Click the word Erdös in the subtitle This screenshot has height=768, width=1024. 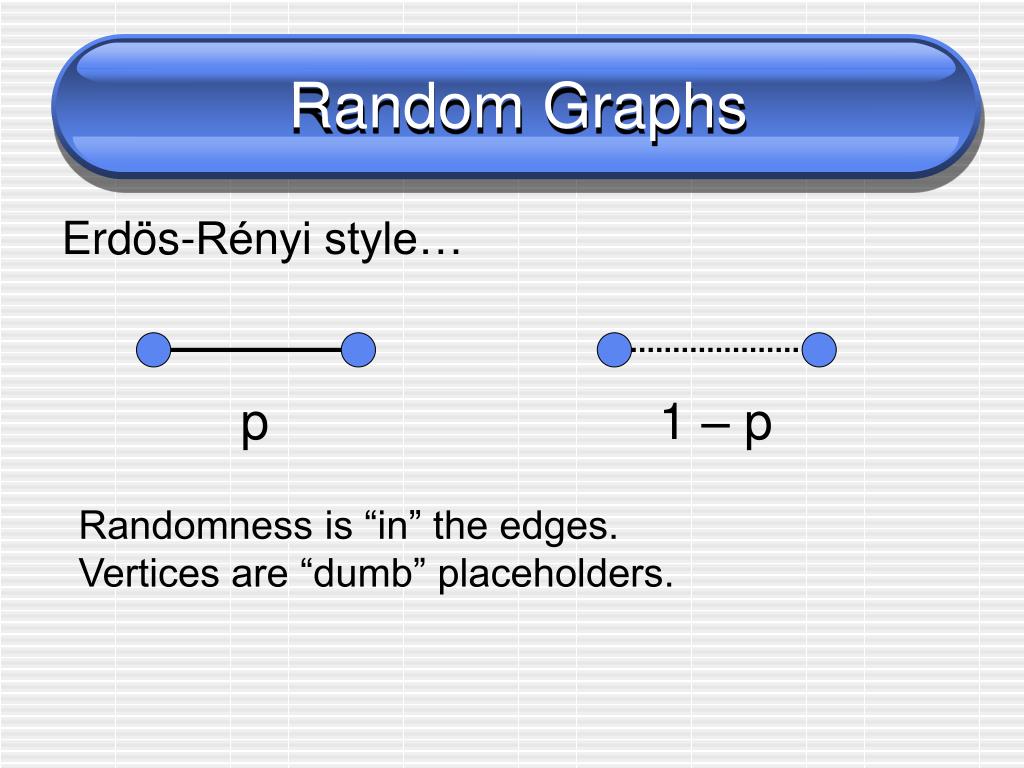(120, 238)
